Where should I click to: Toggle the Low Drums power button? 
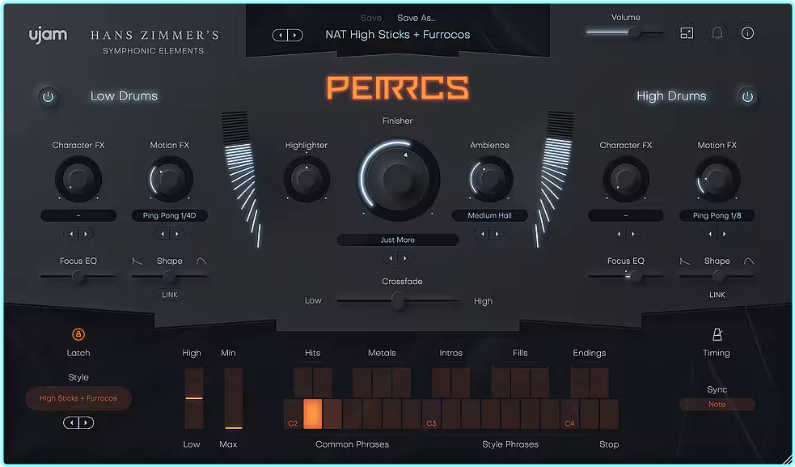(48, 96)
